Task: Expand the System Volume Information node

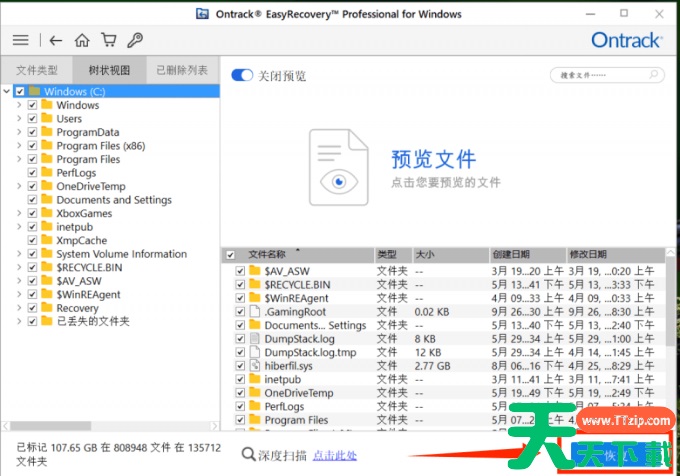Action: click(19, 253)
